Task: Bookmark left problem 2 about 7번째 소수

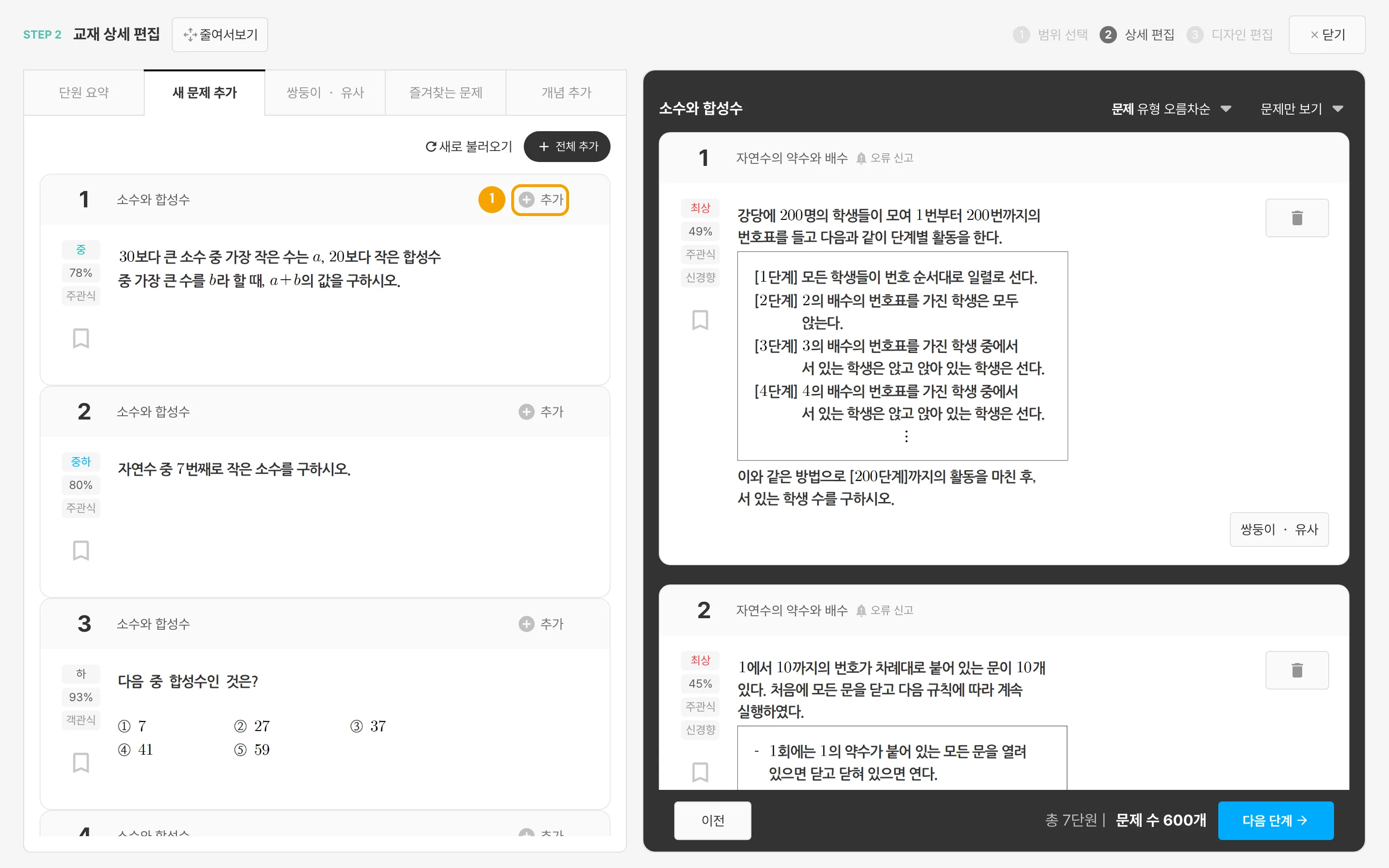Action: click(81, 551)
